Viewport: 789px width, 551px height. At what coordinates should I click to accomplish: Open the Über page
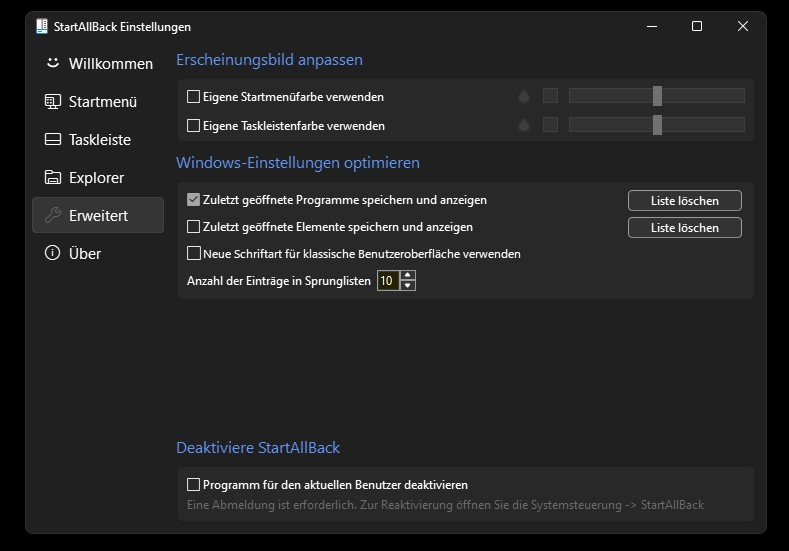(98, 253)
